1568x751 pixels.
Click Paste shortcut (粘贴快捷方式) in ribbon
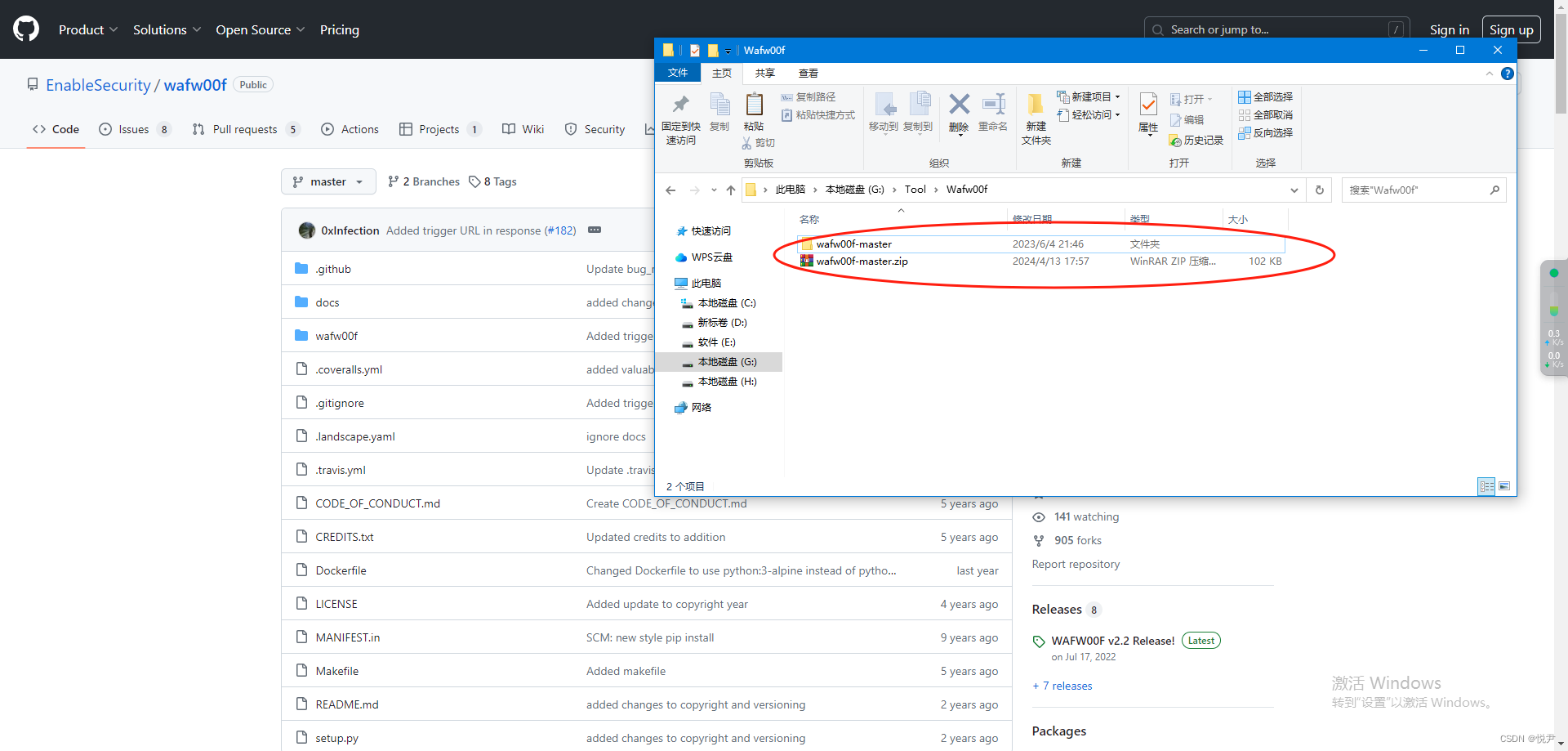(x=818, y=115)
